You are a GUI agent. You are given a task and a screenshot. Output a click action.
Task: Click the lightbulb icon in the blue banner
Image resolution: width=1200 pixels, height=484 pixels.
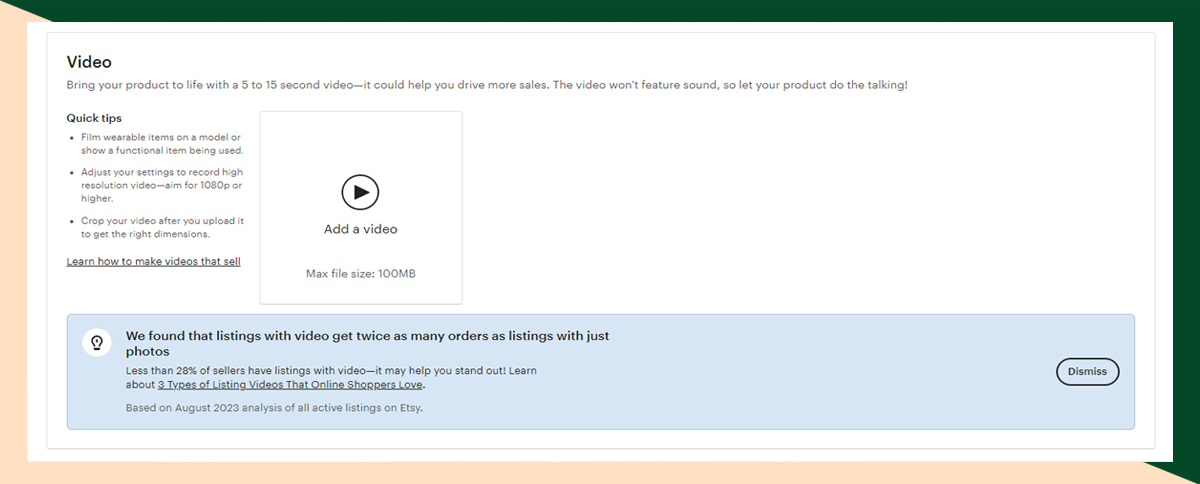97,342
